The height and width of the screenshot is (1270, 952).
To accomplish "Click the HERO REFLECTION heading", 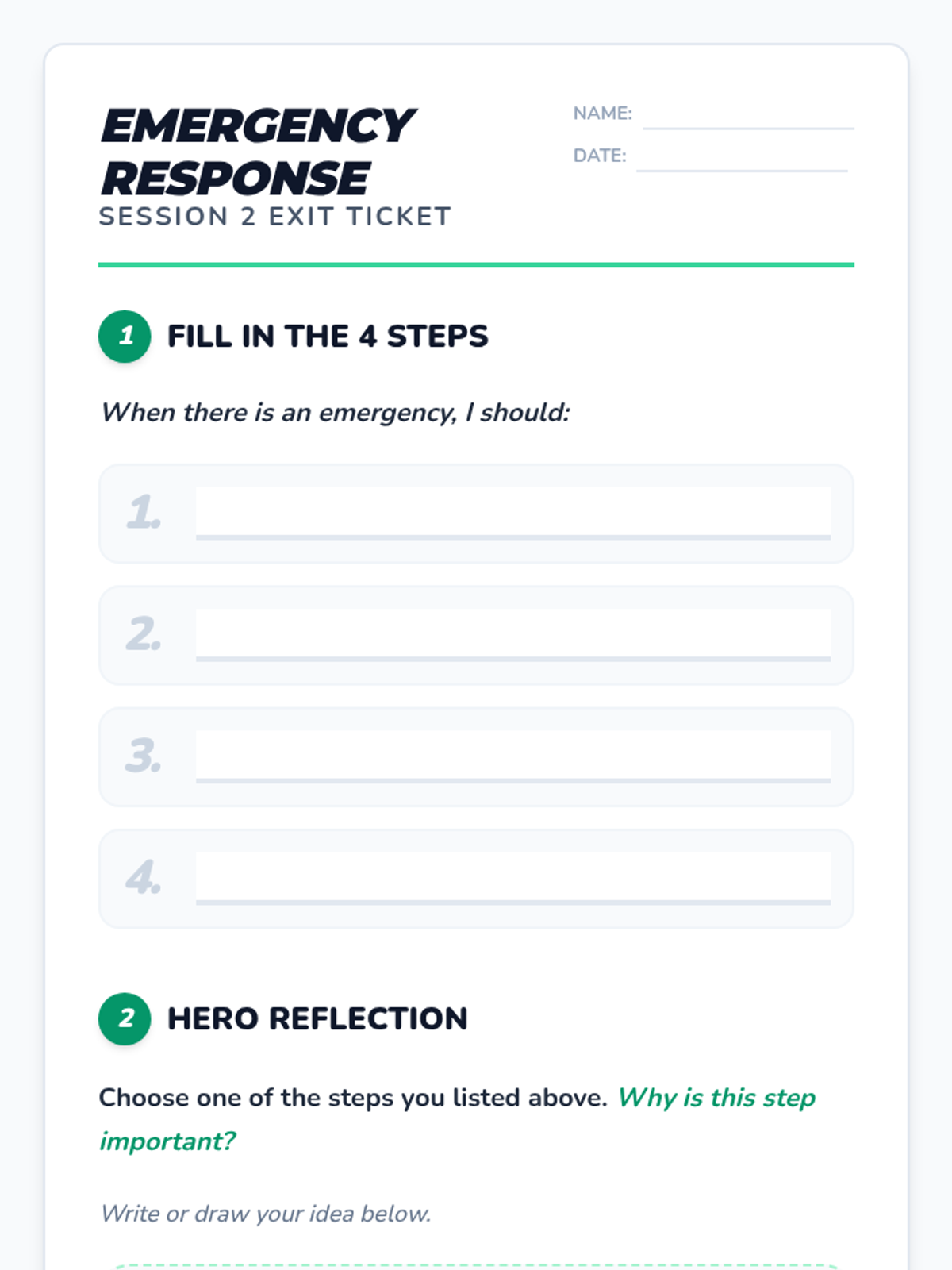I will [x=317, y=1019].
